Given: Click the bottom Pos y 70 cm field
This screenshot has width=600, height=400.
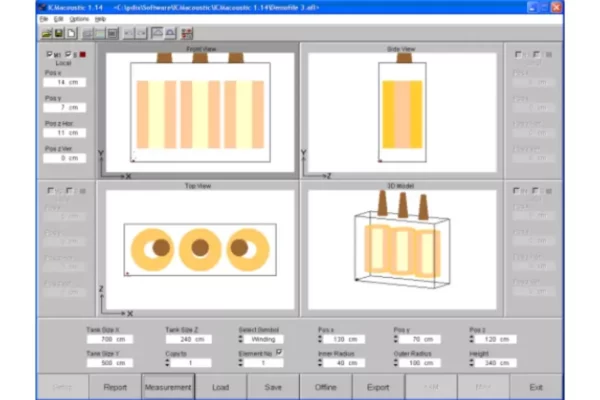Looking at the screenshot, I should pyautogui.click(x=420, y=339).
